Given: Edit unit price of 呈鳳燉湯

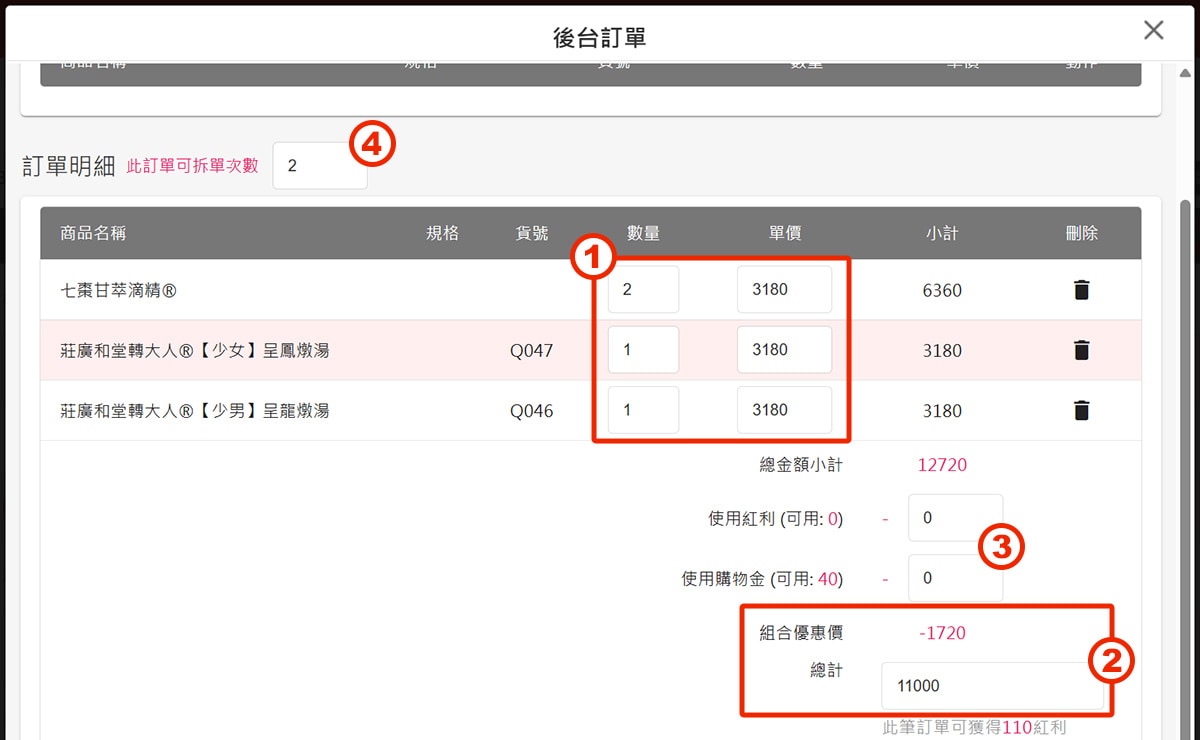Looking at the screenshot, I should 785,349.
